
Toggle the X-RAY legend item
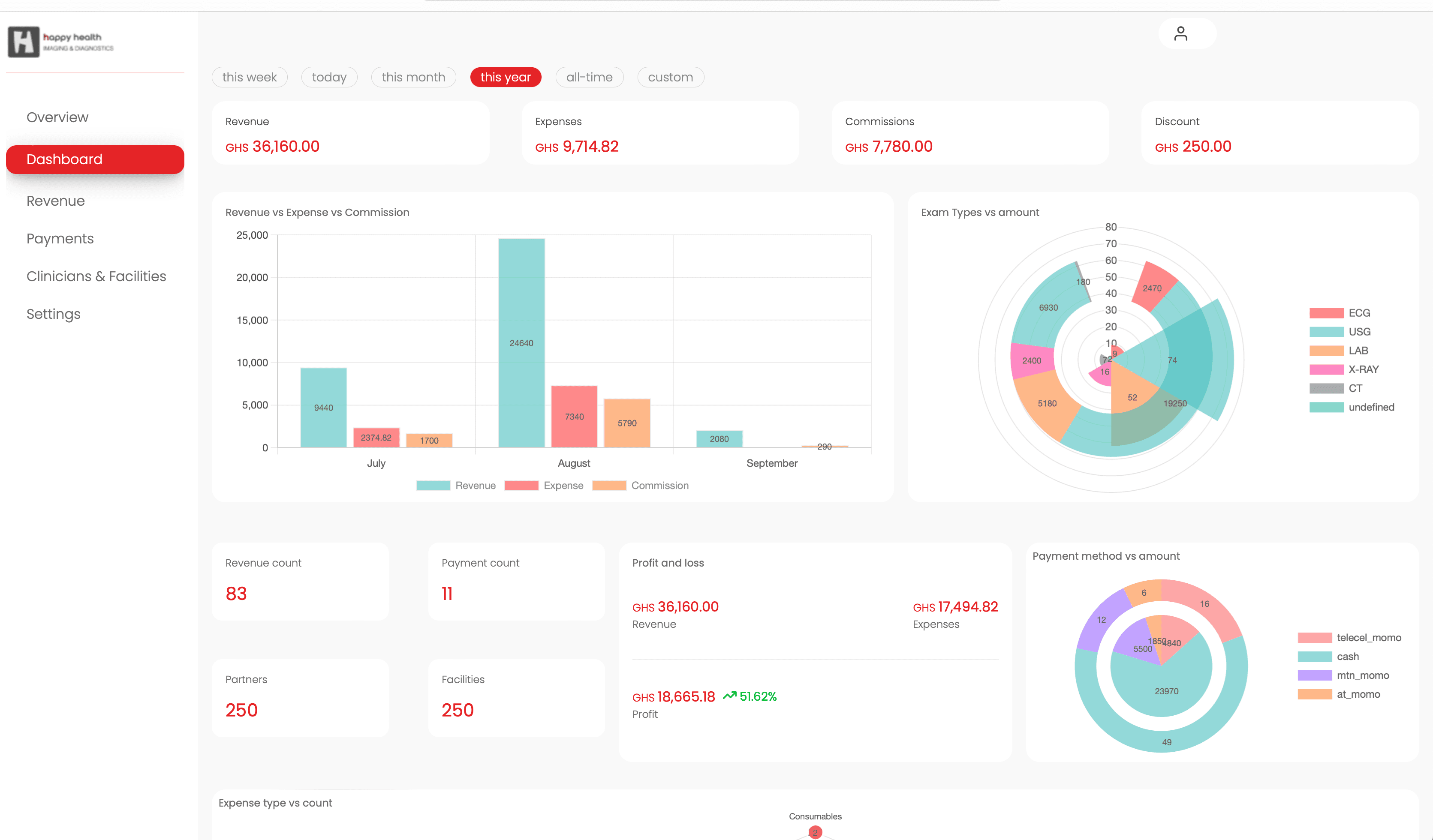tap(1344, 369)
